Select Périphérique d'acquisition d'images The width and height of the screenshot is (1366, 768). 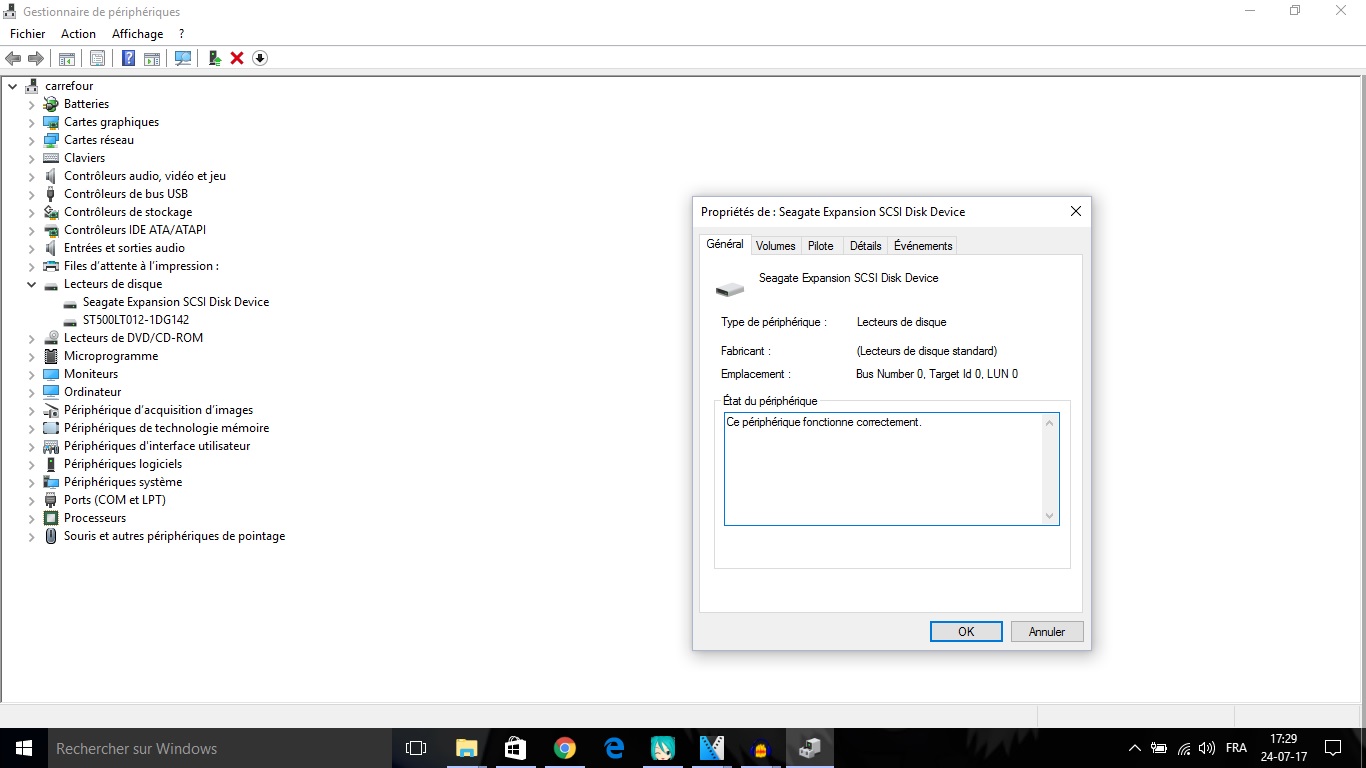click(158, 410)
